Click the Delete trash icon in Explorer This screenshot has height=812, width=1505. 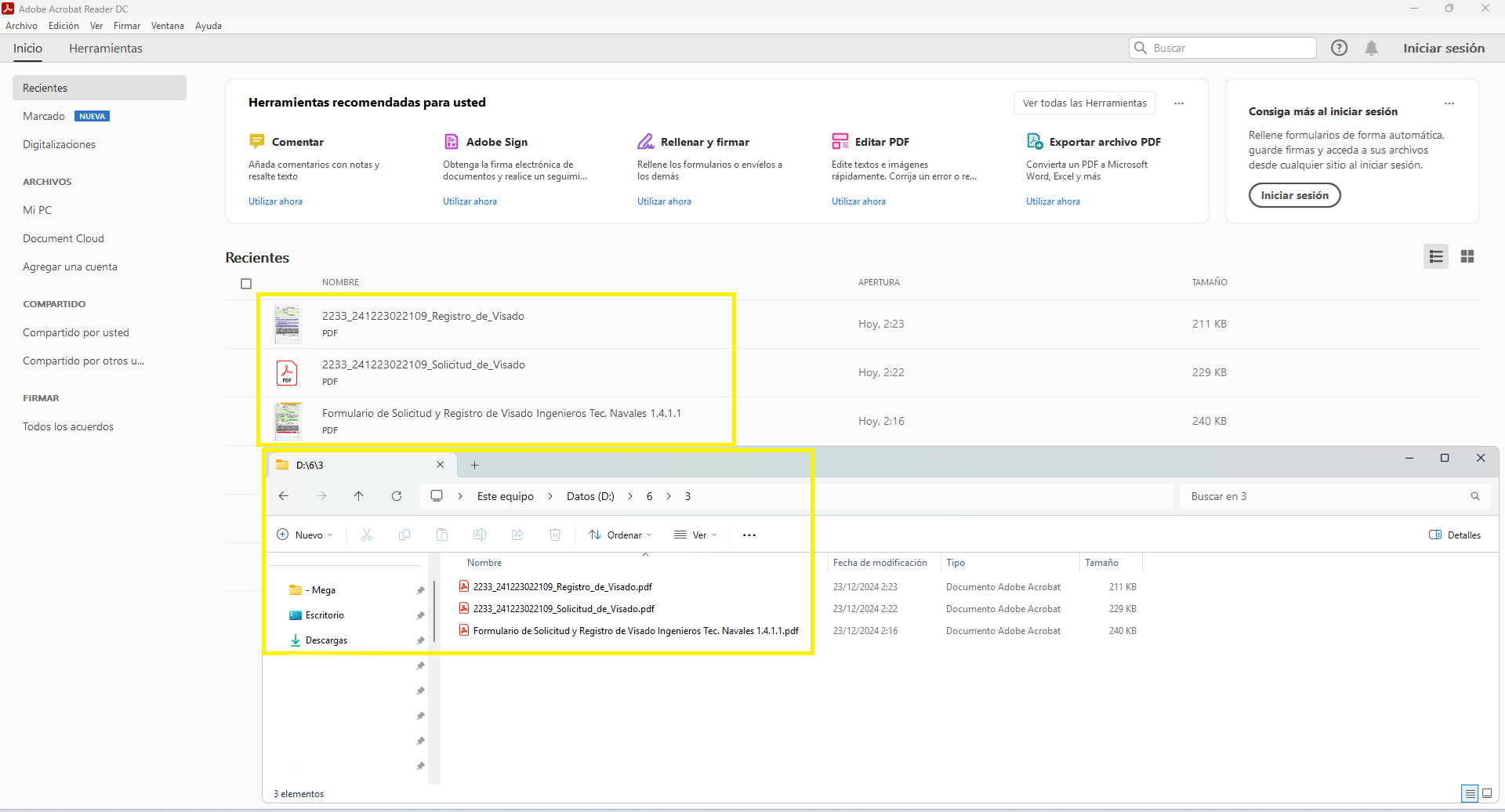[555, 535]
